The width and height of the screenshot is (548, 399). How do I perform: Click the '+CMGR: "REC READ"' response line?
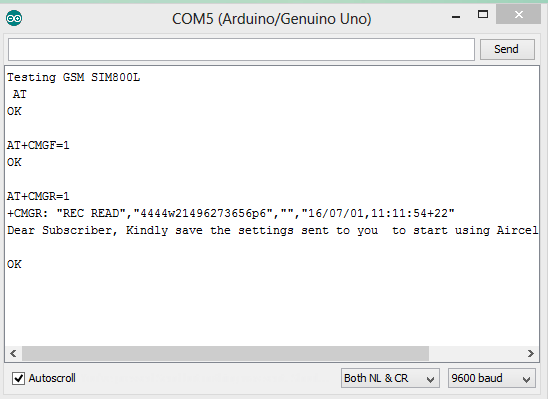point(231,213)
